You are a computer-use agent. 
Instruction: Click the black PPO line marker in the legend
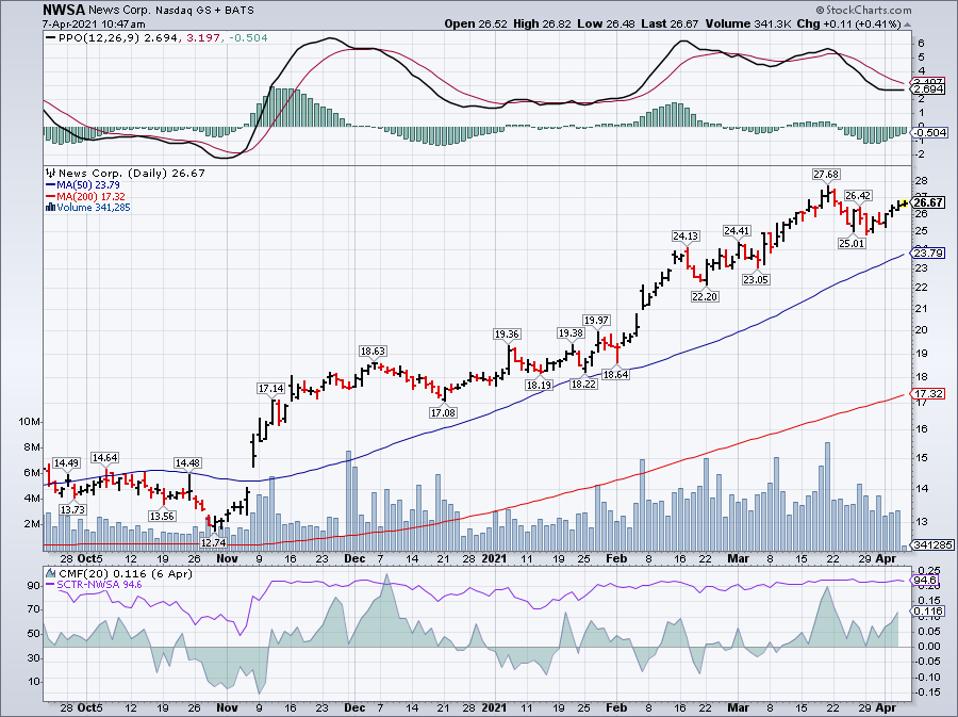coord(50,38)
